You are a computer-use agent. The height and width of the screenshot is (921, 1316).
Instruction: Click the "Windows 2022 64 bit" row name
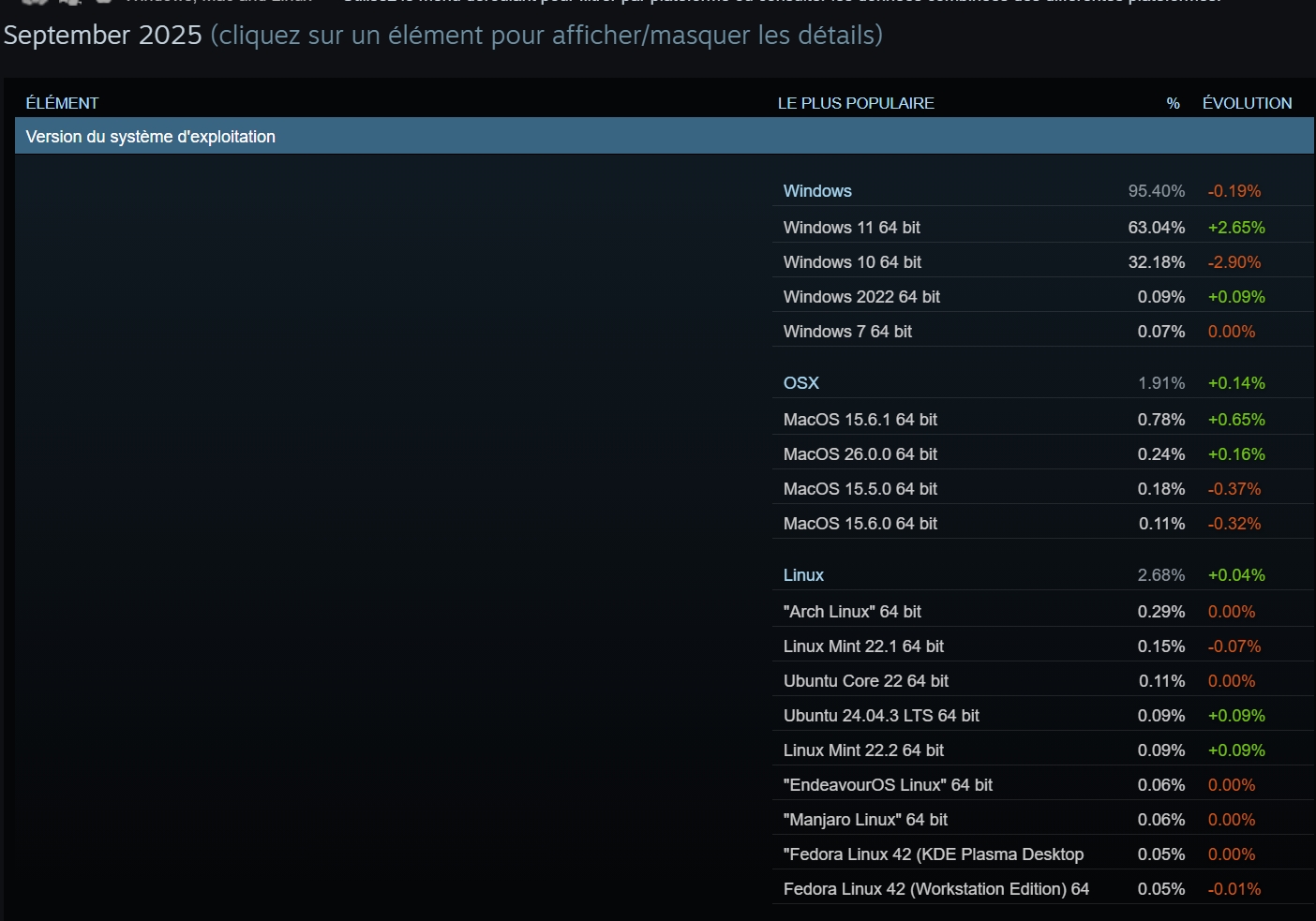(x=861, y=297)
